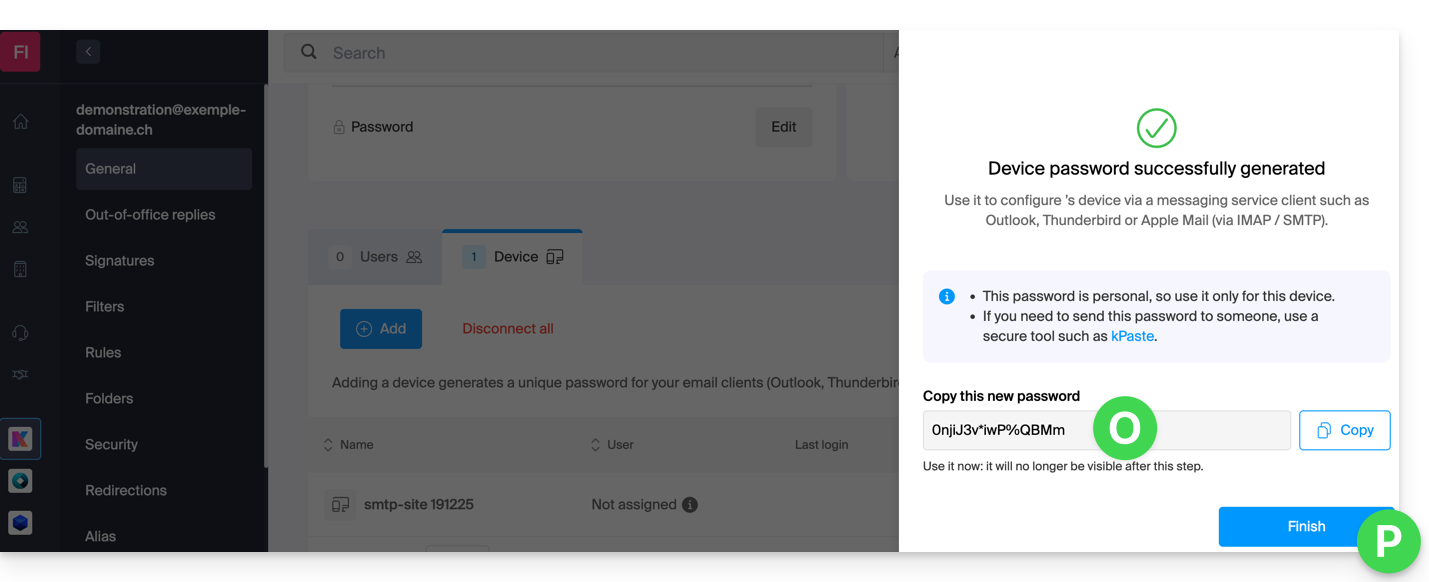Open Out-of-office replies settings

(x=150, y=215)
